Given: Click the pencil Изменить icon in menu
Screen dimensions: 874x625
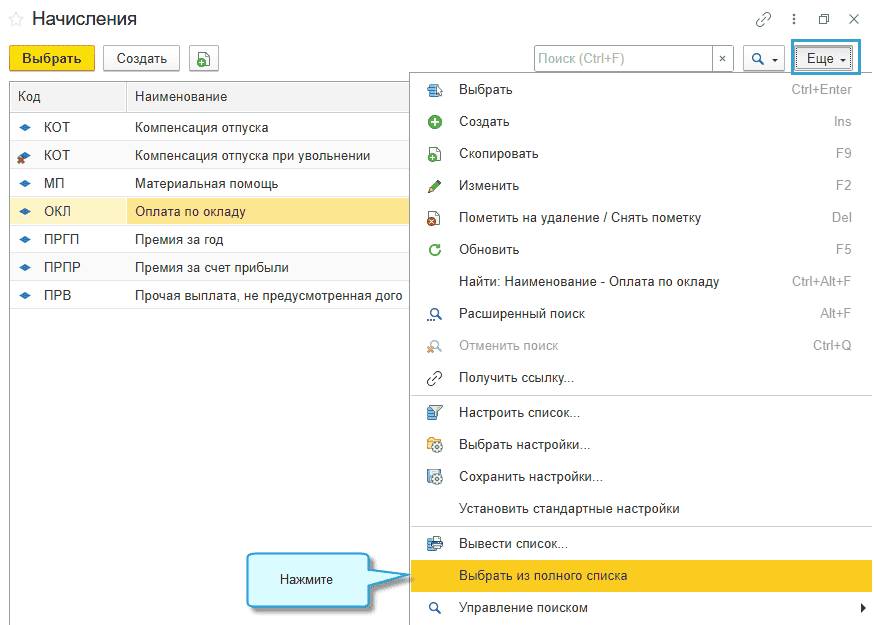Looking at the screenshot, I should point(434,186).
